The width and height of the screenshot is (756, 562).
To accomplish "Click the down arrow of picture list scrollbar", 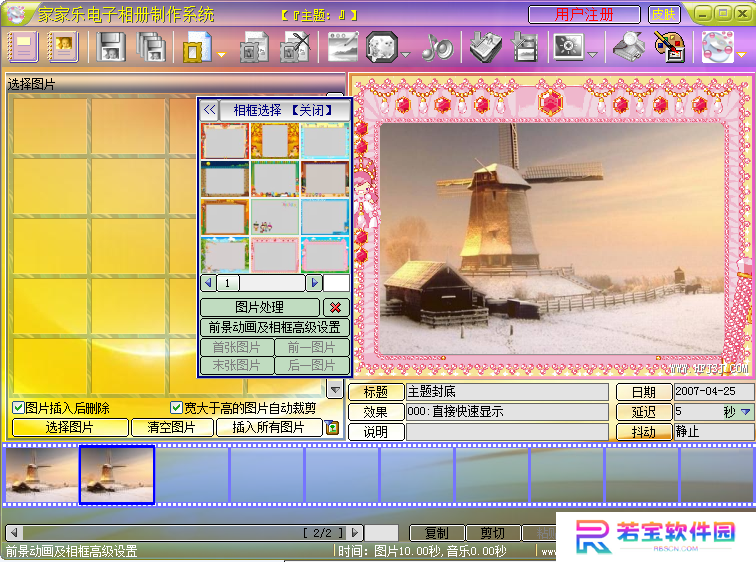I will tap(335, 389).
